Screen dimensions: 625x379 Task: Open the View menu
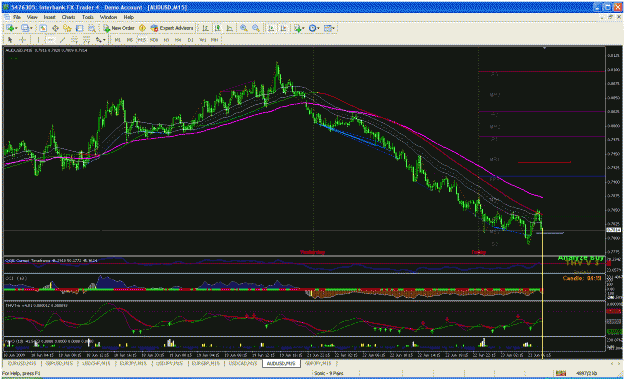pyautogui.click(x=32, y=17)
